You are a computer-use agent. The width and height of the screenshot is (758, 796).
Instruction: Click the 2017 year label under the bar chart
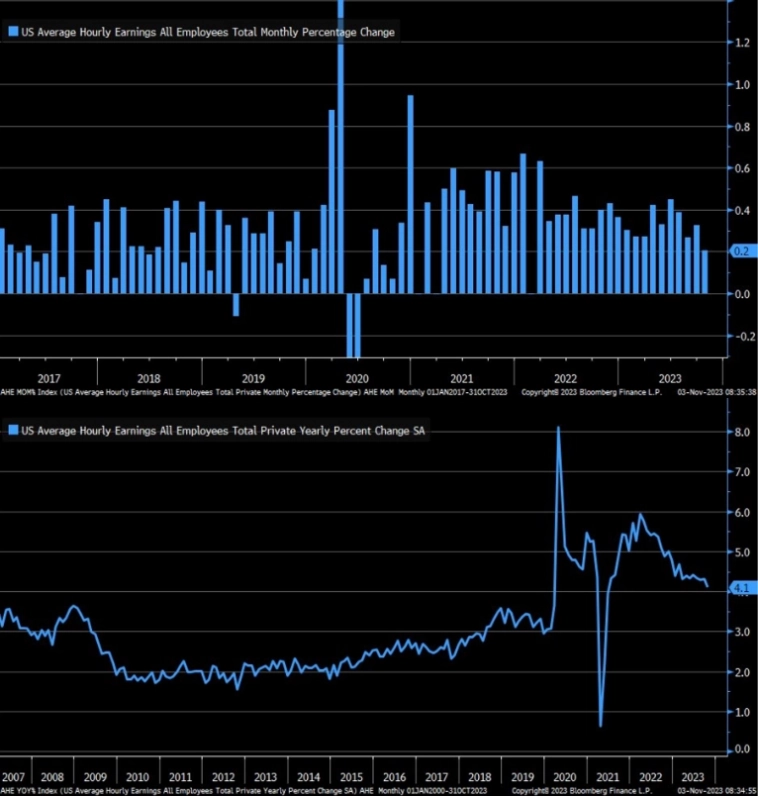[x=49, y=379]
